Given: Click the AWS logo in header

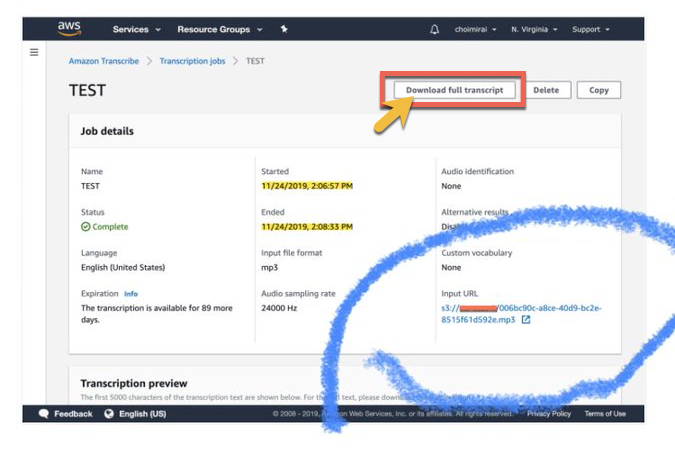Looking at the screenshot, I should (69, 28).
